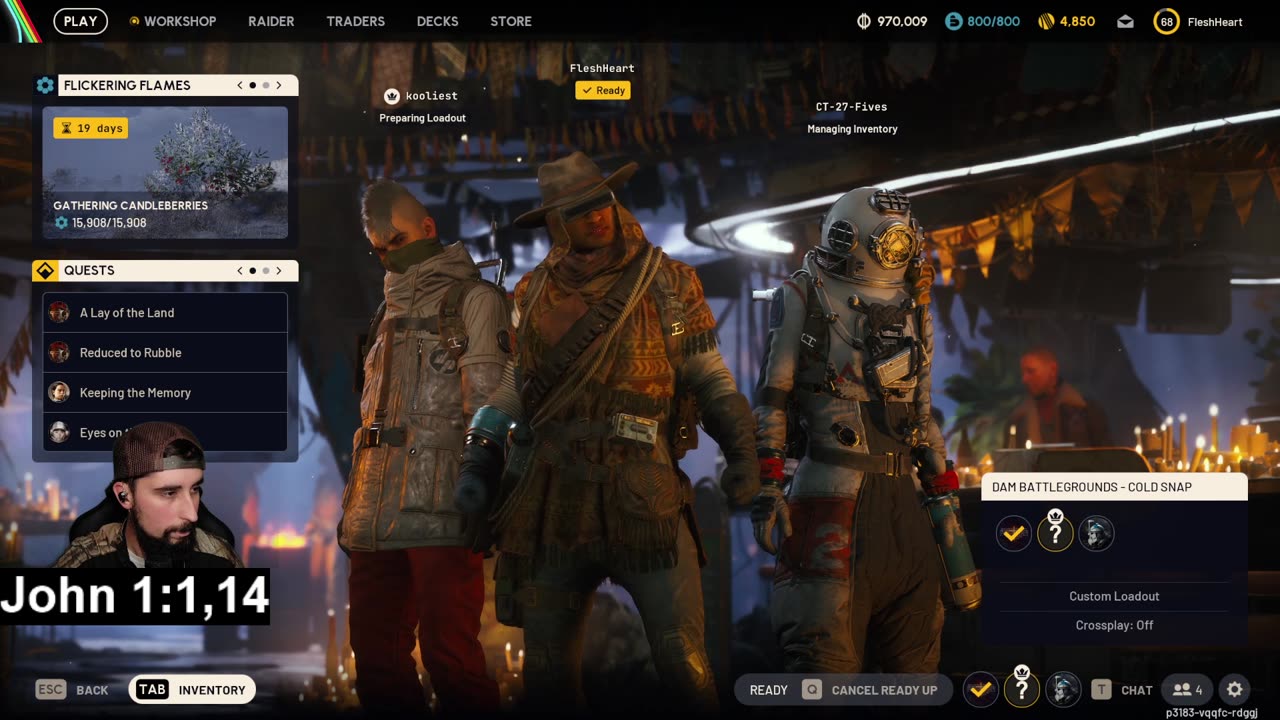Click kooliest's crown leader icon

[392, 96]
